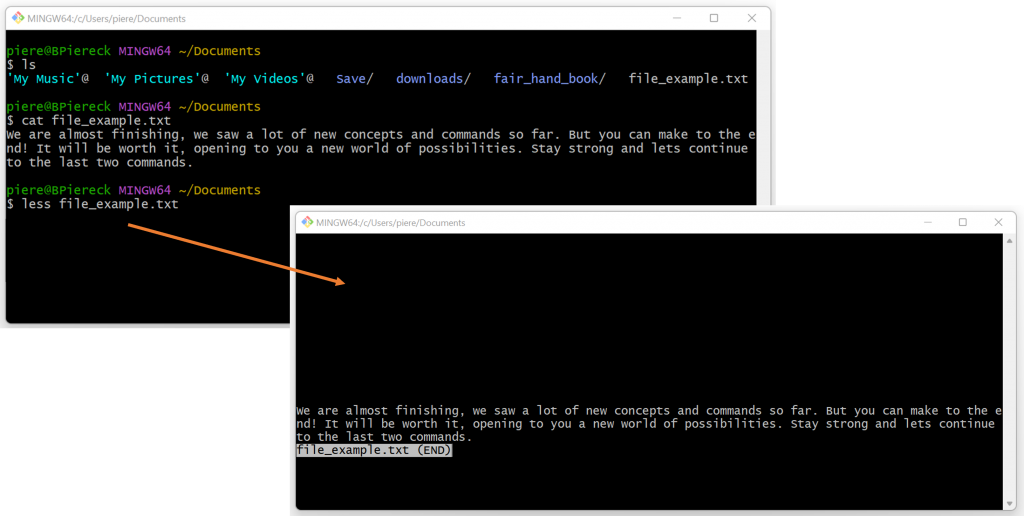Click 'My Music' in the ls listing

pos(46,79)
